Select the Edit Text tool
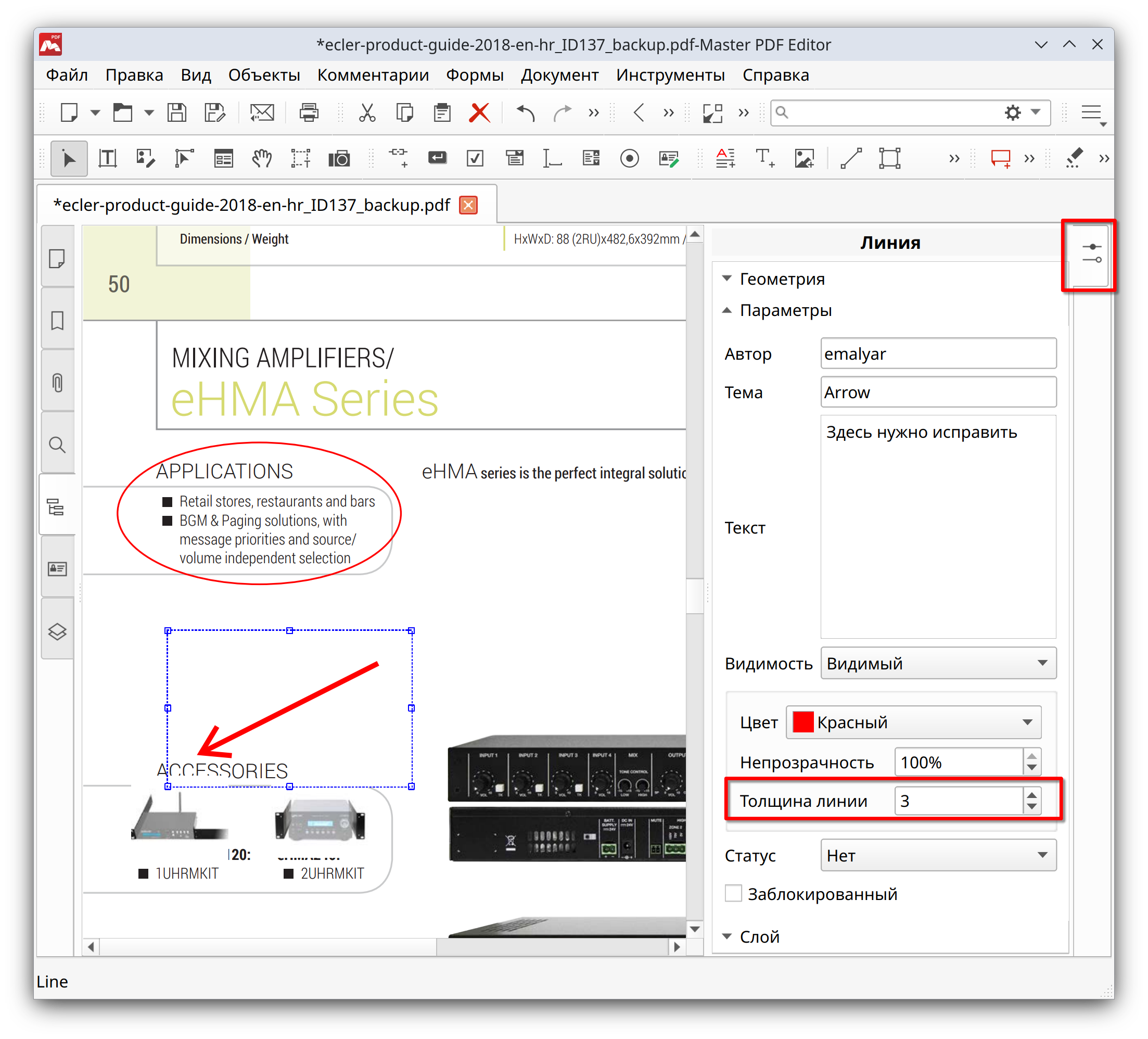 [x=108, y=158]
